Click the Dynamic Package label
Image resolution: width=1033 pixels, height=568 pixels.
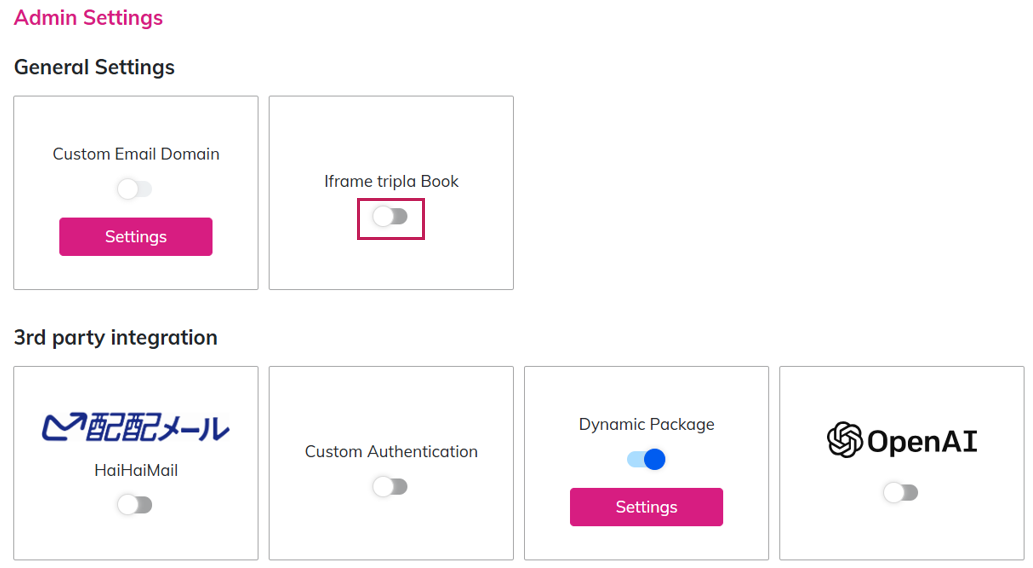(x=646, y=424)
